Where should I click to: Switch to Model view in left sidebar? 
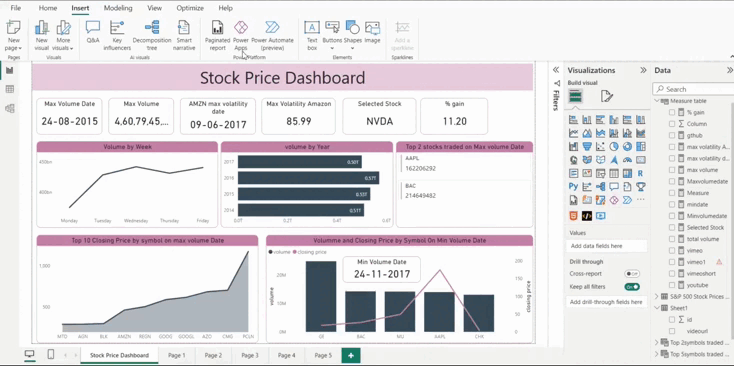(9, 109)
